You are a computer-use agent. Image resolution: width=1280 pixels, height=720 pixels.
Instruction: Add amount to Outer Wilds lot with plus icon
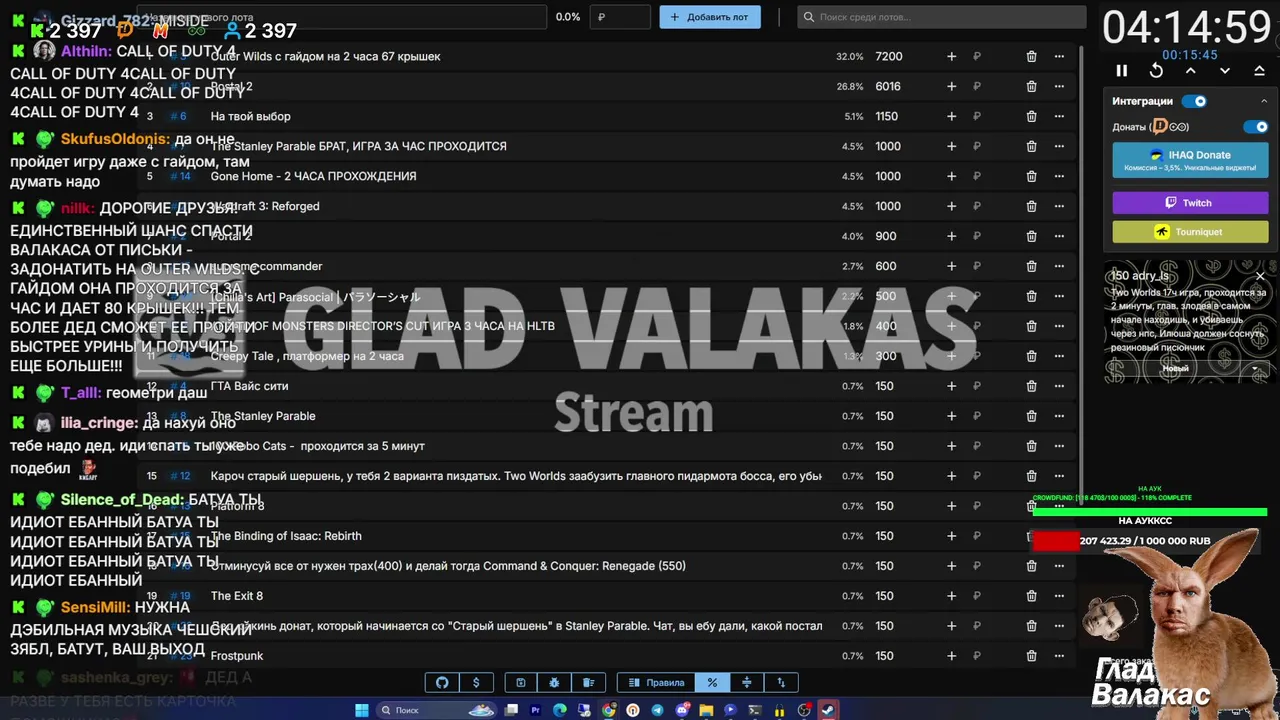951,56
